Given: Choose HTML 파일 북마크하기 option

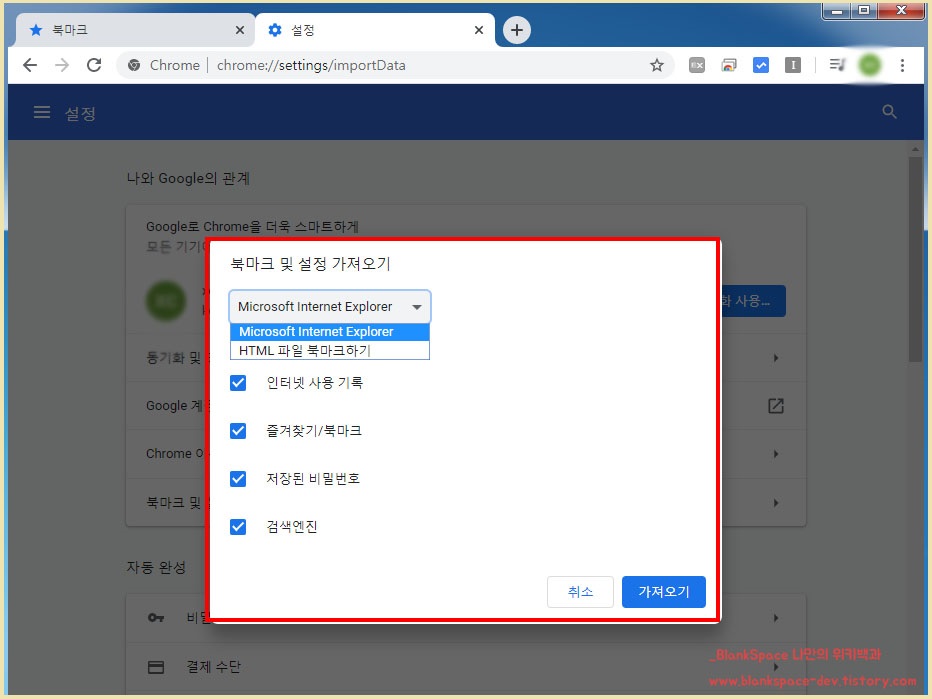Looking at the screenshot, I should (330, 351).
